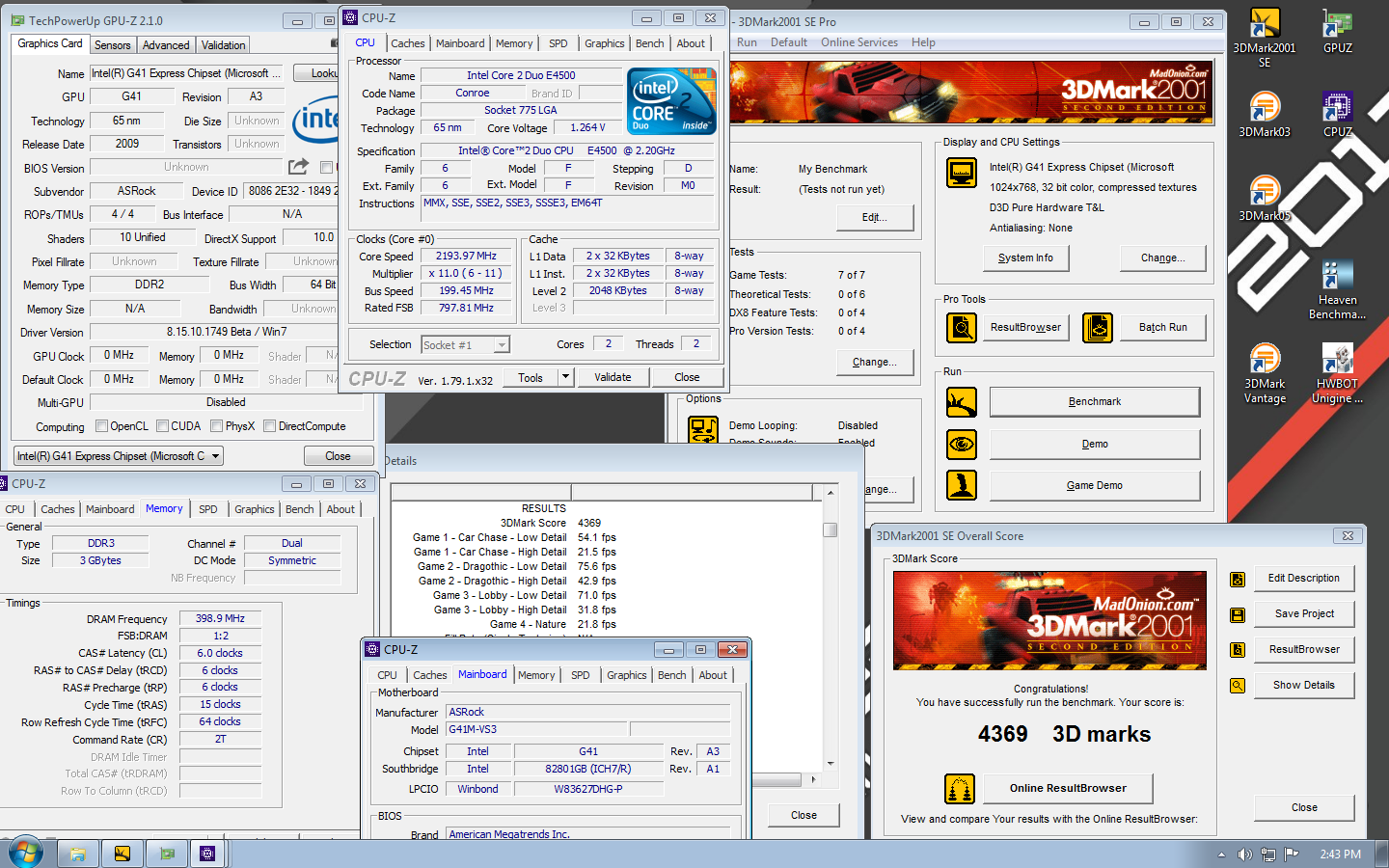Viewport: 1389px width, 868px height.
Task: Click CPU-Z taskbar icon
Action: coord(207,854)
